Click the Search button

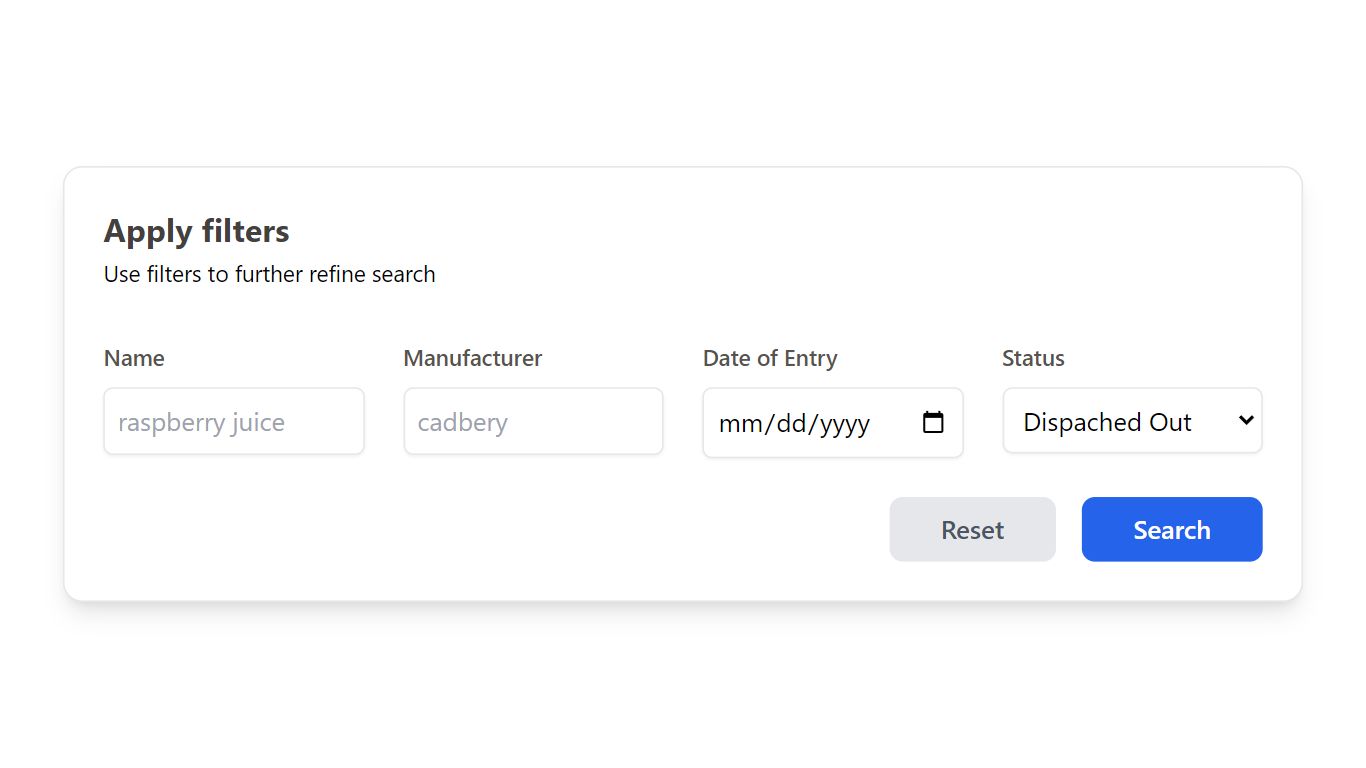1171,529
